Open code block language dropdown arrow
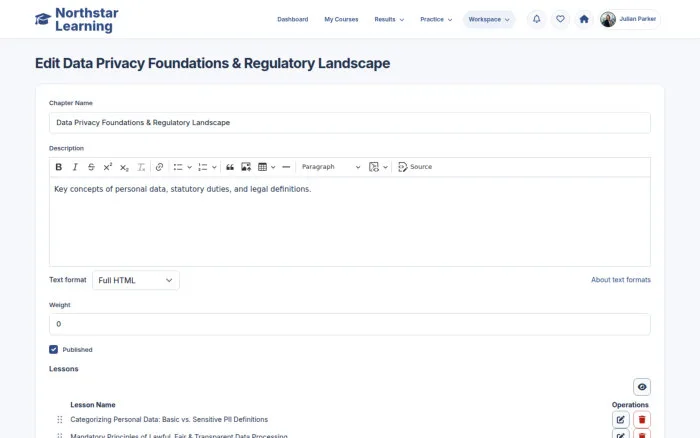The width and height of the screenshot is (700, 438). pyautogui.click(x=385, y=167)
